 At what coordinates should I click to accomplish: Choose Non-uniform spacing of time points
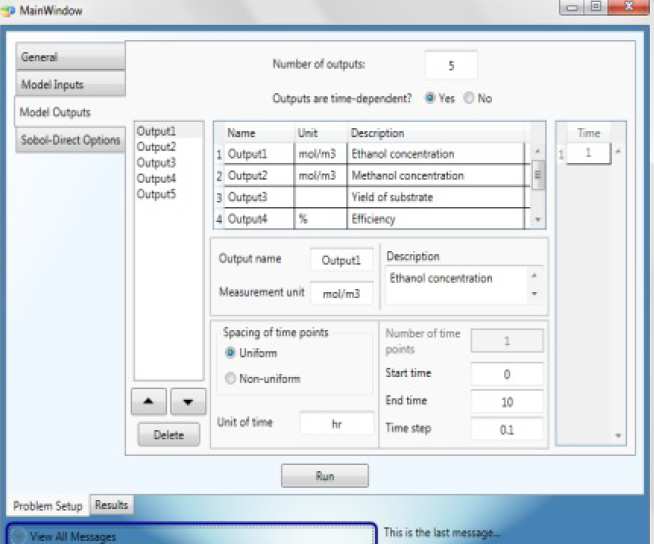(231, 378)
